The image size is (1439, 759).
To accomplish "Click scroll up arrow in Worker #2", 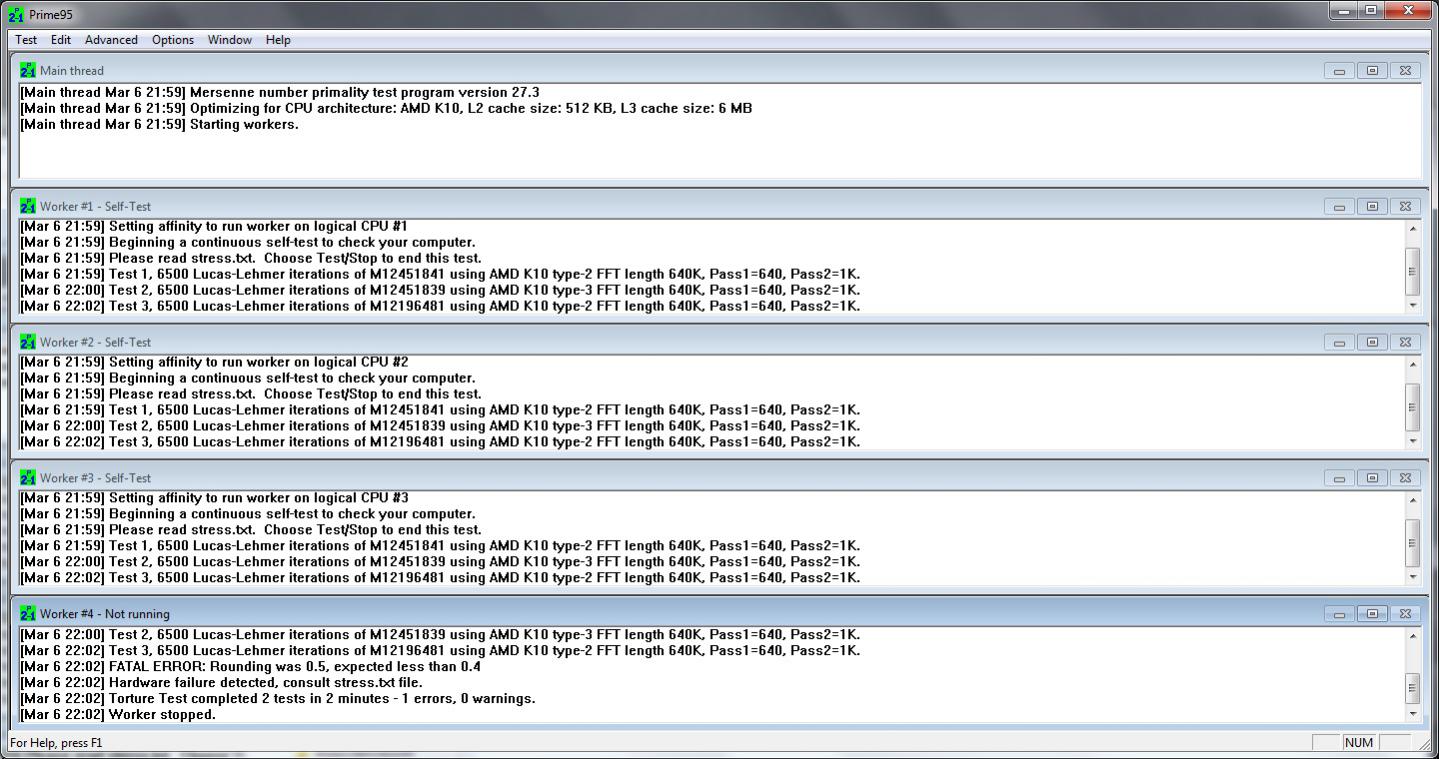I will [1412, 364].
